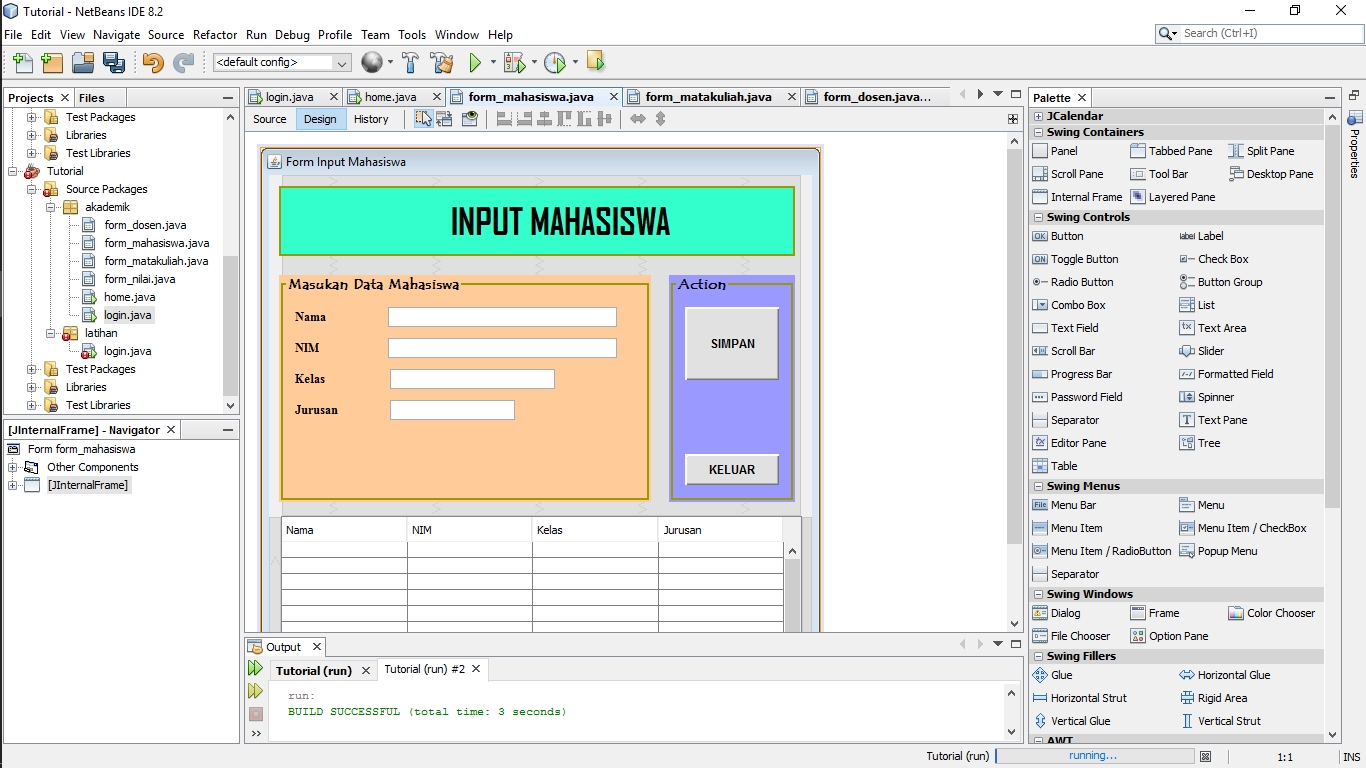This screenshot has height=768, width=1366.
Task: Select the SIMPAN button on the form
Action: point(731,343)
